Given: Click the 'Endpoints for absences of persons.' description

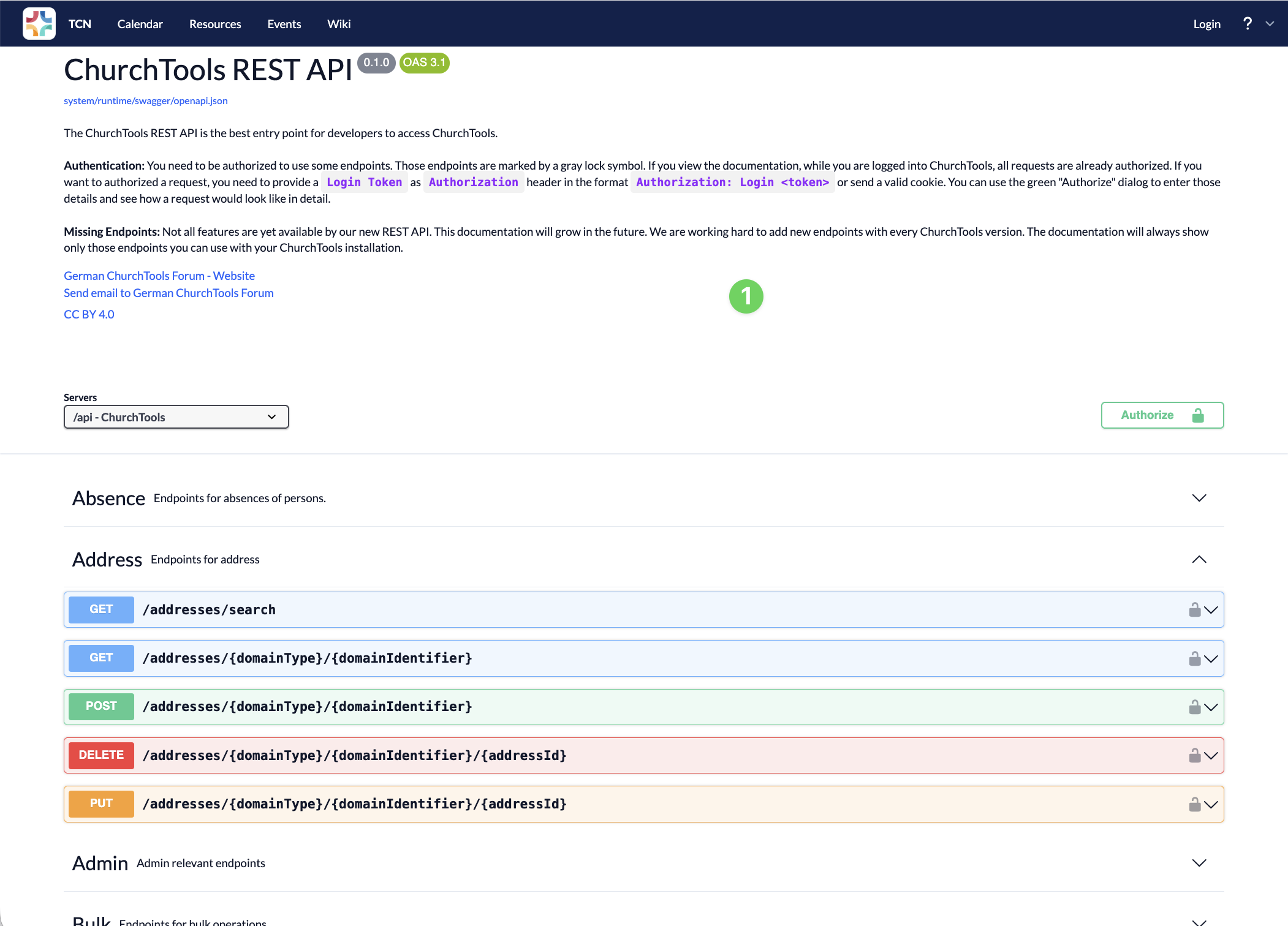Looking at the screenshot, I should [240, 499].
